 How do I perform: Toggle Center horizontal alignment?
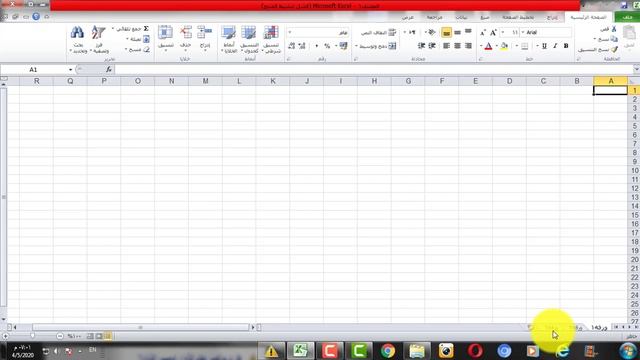click(x=458, y=46)
